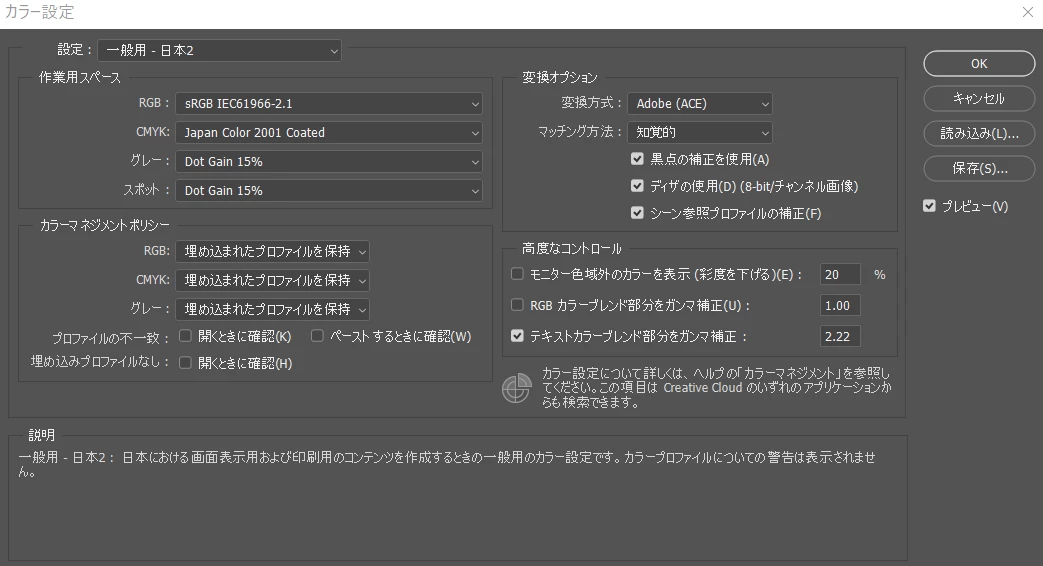
Task: Open the スポット Dot Gain 15% dropdown
Action: [329, 190]
